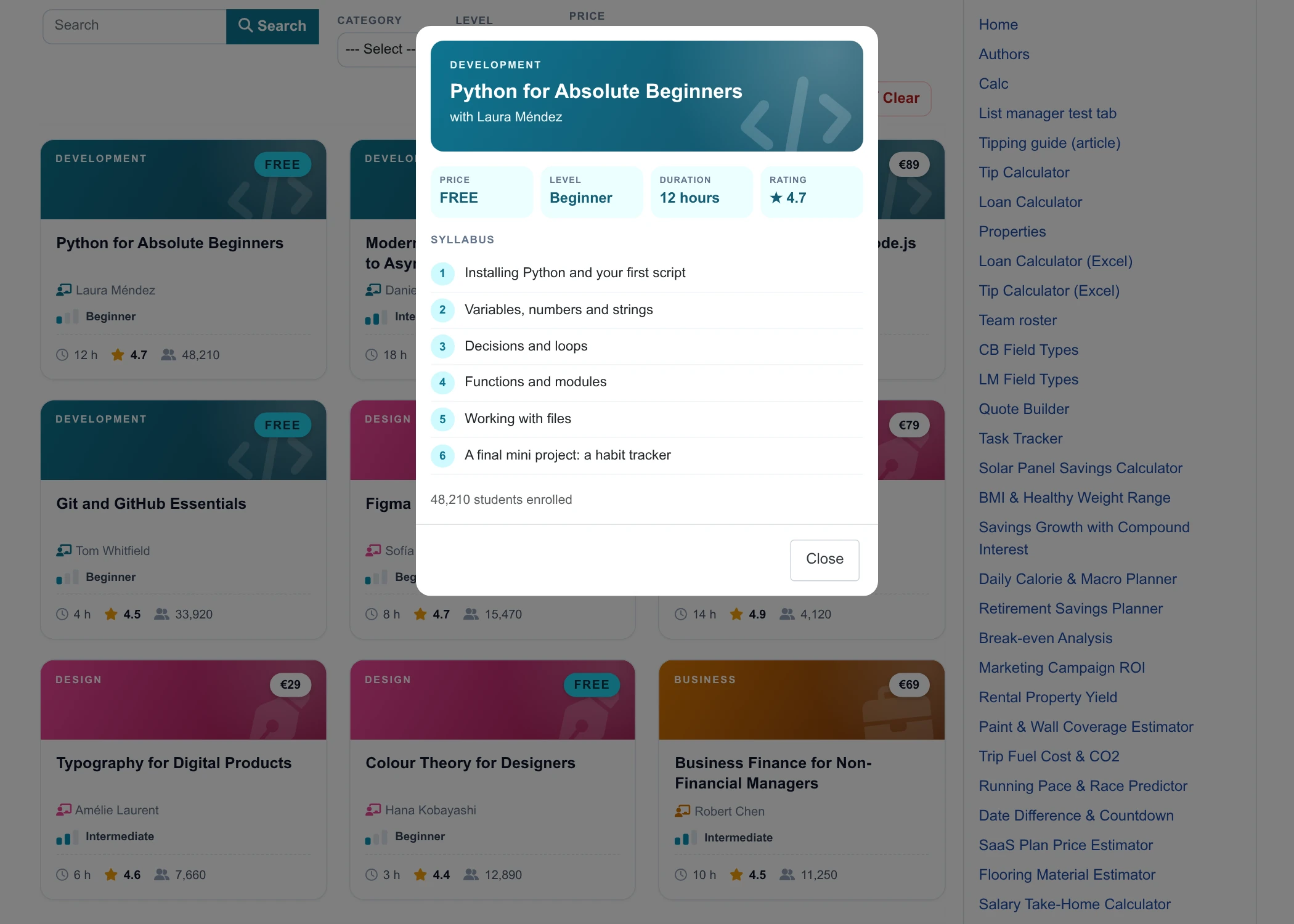Image resolution: width=1294 pixels, height=924 pixels.
Task: Click students icon next to 11,250
Action: pyautogui.click(x=787, y=875)
